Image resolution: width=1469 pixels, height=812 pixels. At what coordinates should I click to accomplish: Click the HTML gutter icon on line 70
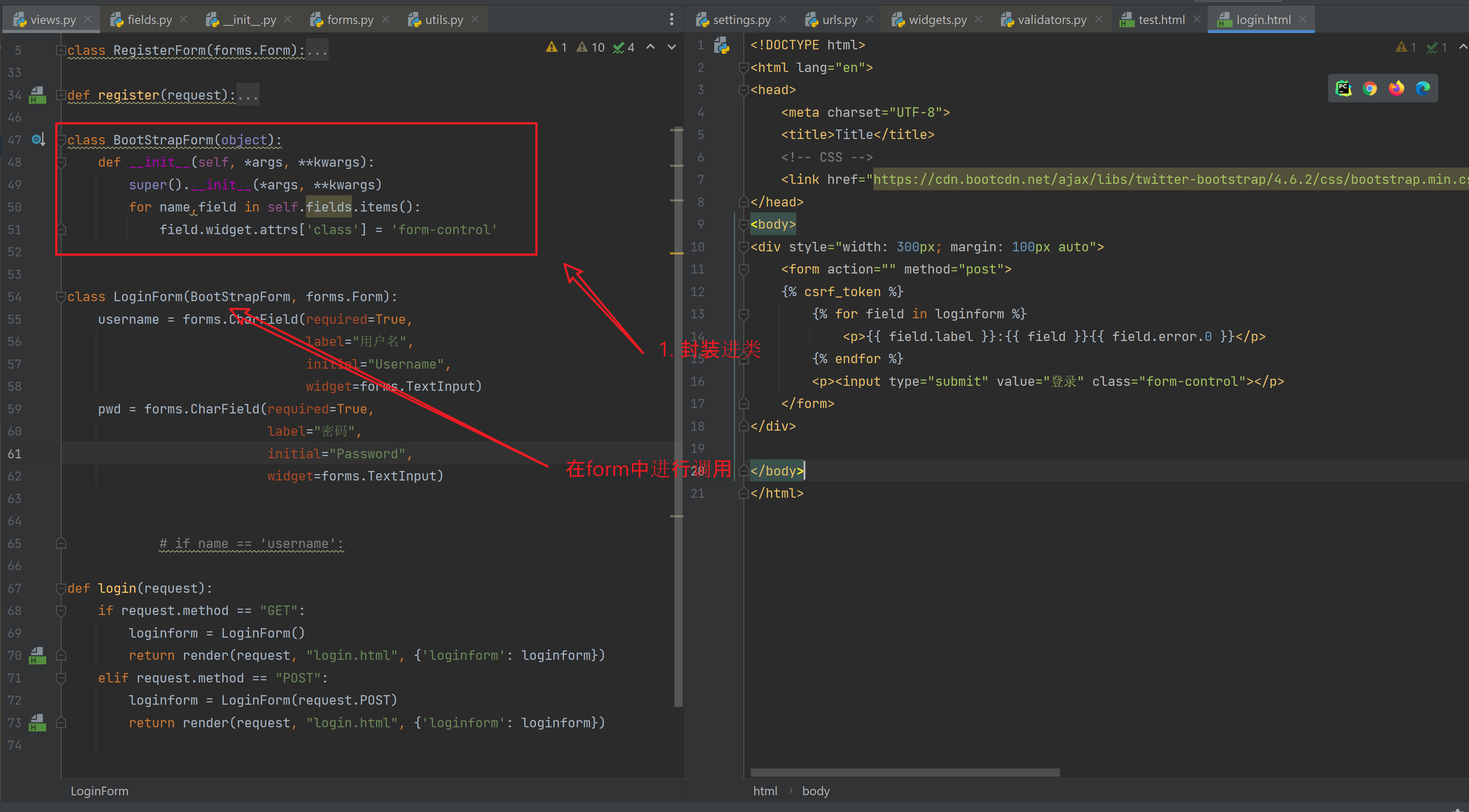[37, 655]
